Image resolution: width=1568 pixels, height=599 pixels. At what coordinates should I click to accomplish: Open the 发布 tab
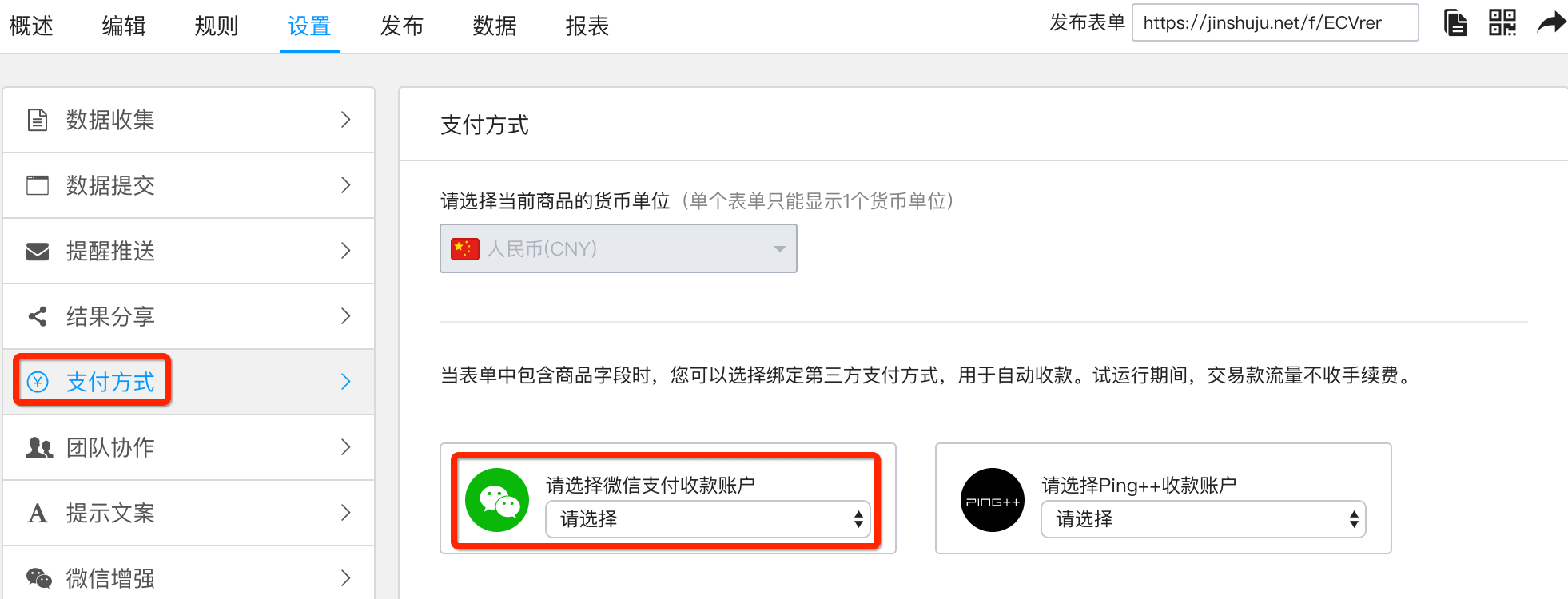pos(402,26)
